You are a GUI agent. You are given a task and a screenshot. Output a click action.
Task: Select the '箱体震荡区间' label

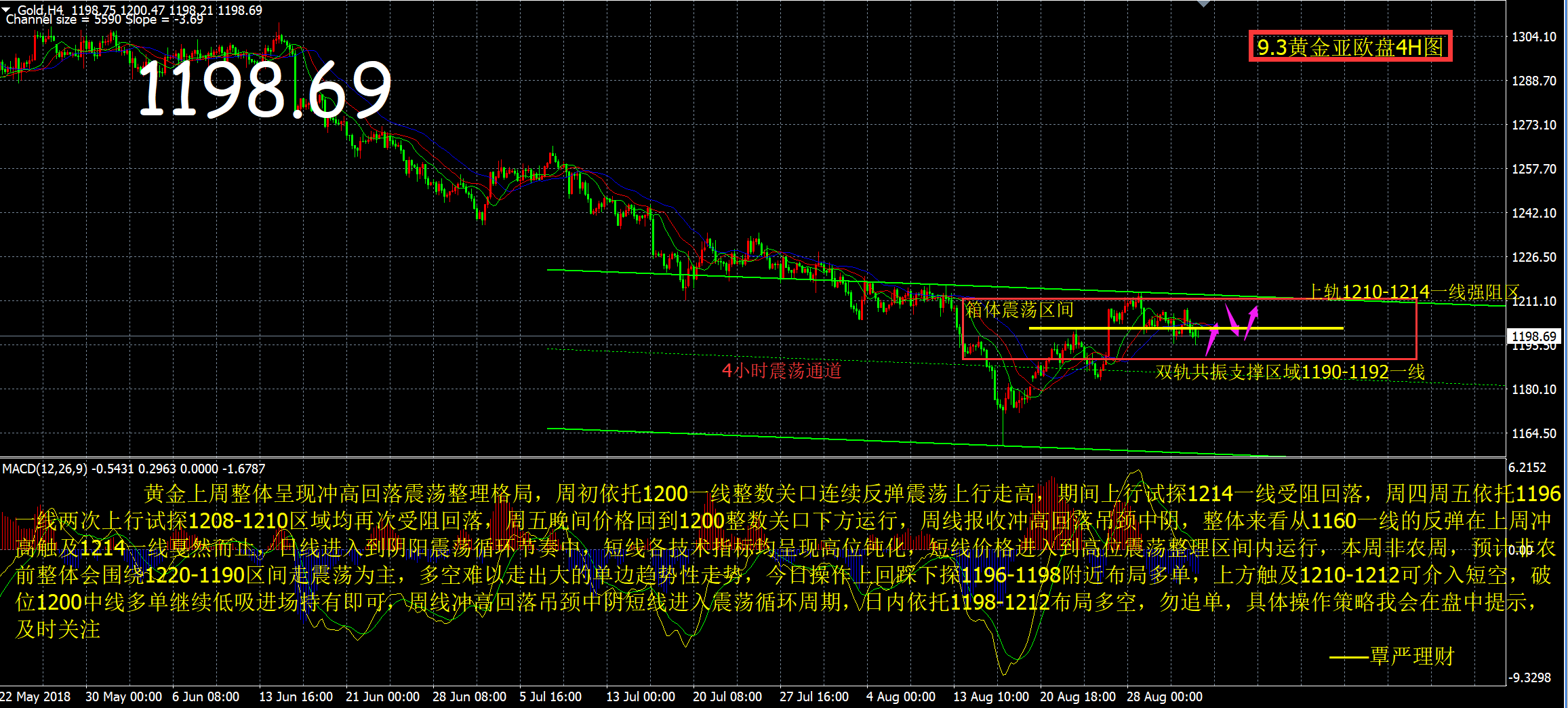1020,311
